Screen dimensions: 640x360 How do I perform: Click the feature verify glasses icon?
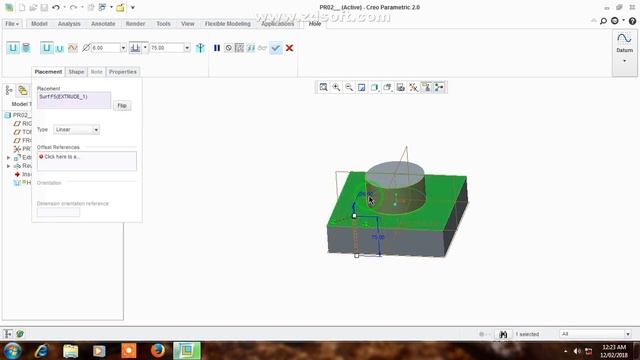tap(262, 48)
